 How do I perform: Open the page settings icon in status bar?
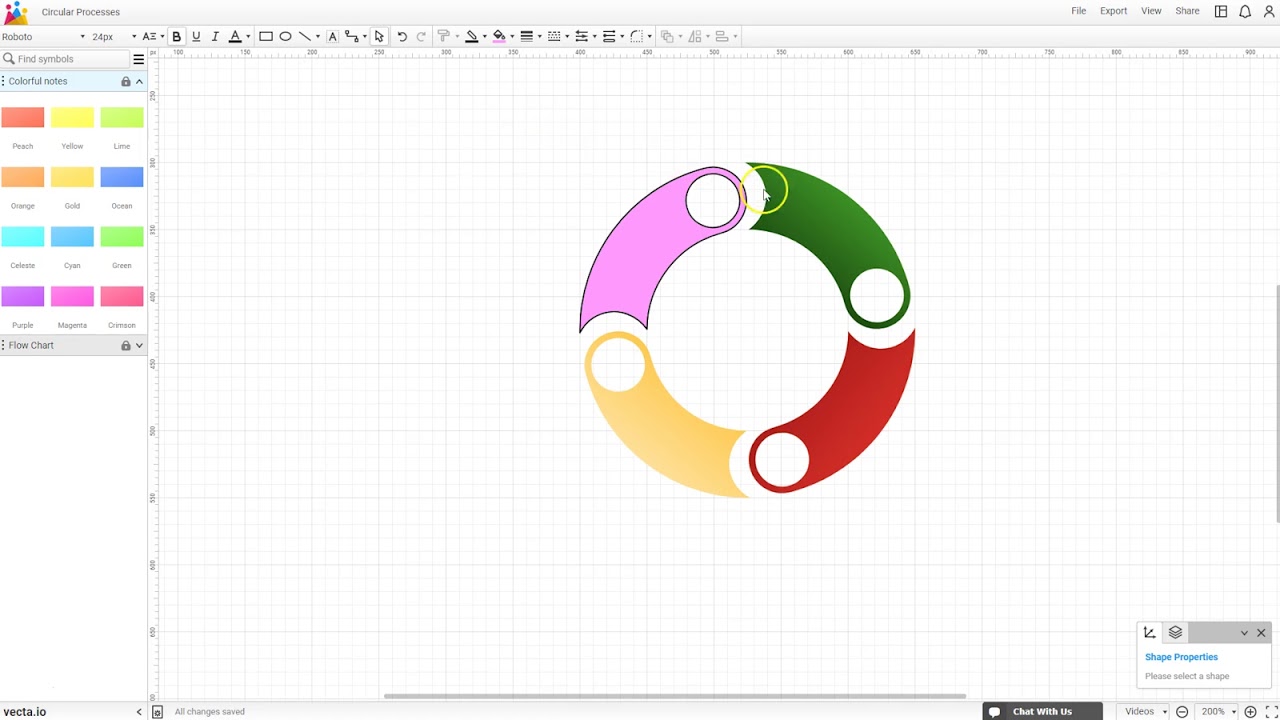[157, 712]
